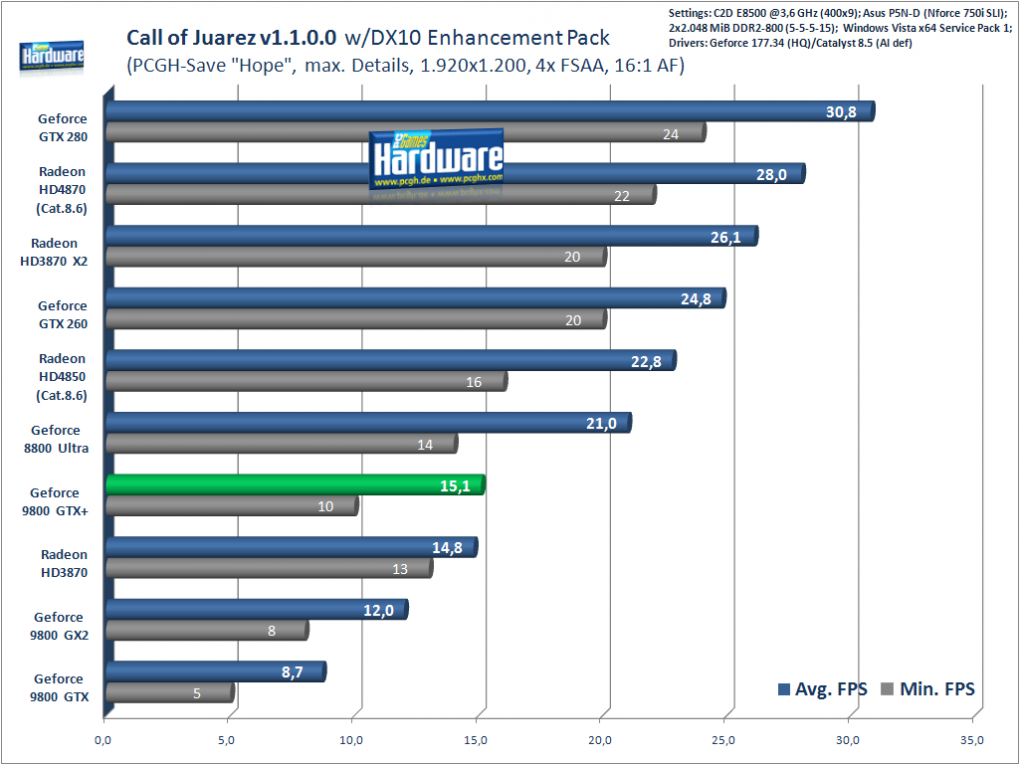This screenshot has width=1020, height=765.
Task: Click the gray Min. FPS legend swatch
Action: [887, 689]
